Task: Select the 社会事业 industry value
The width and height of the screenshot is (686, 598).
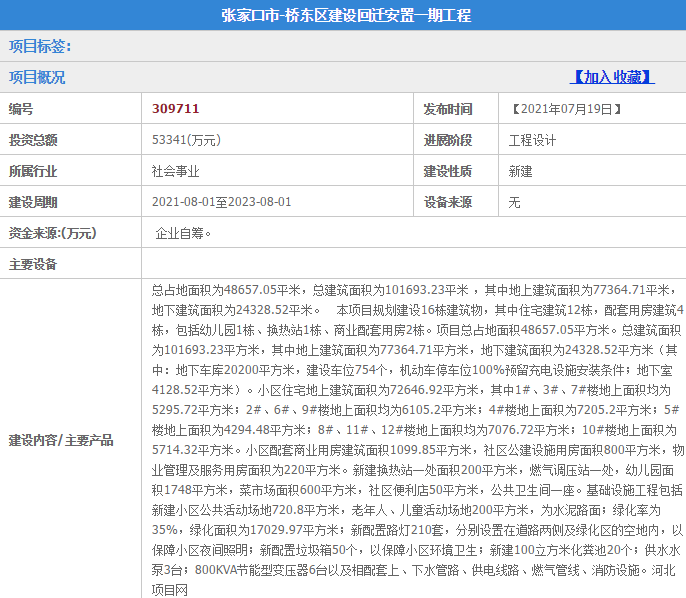Action: [176, 171]
